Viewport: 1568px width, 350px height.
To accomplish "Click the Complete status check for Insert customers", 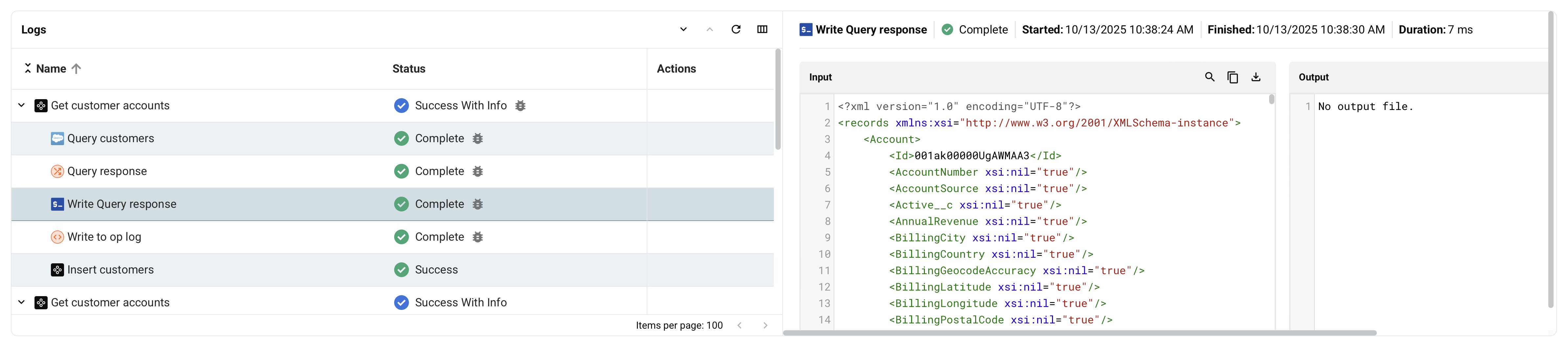I will (x=401, y=269).
